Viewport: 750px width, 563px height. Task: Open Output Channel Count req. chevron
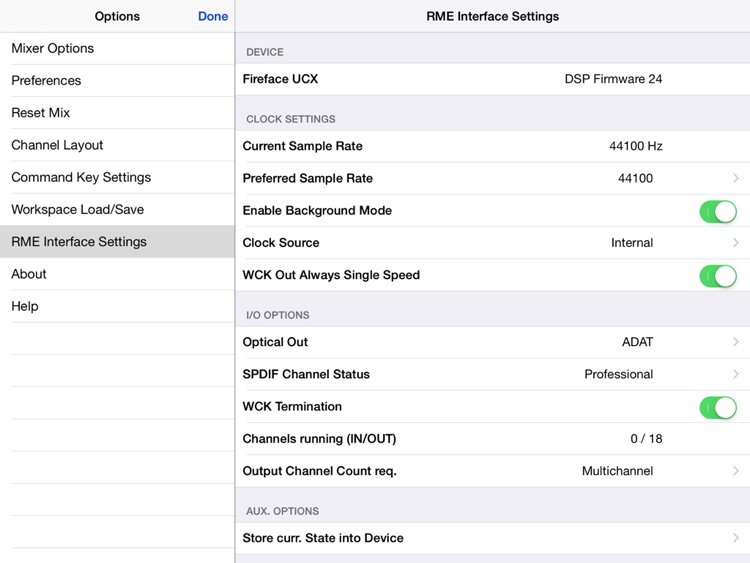click(x=736, y=471)
